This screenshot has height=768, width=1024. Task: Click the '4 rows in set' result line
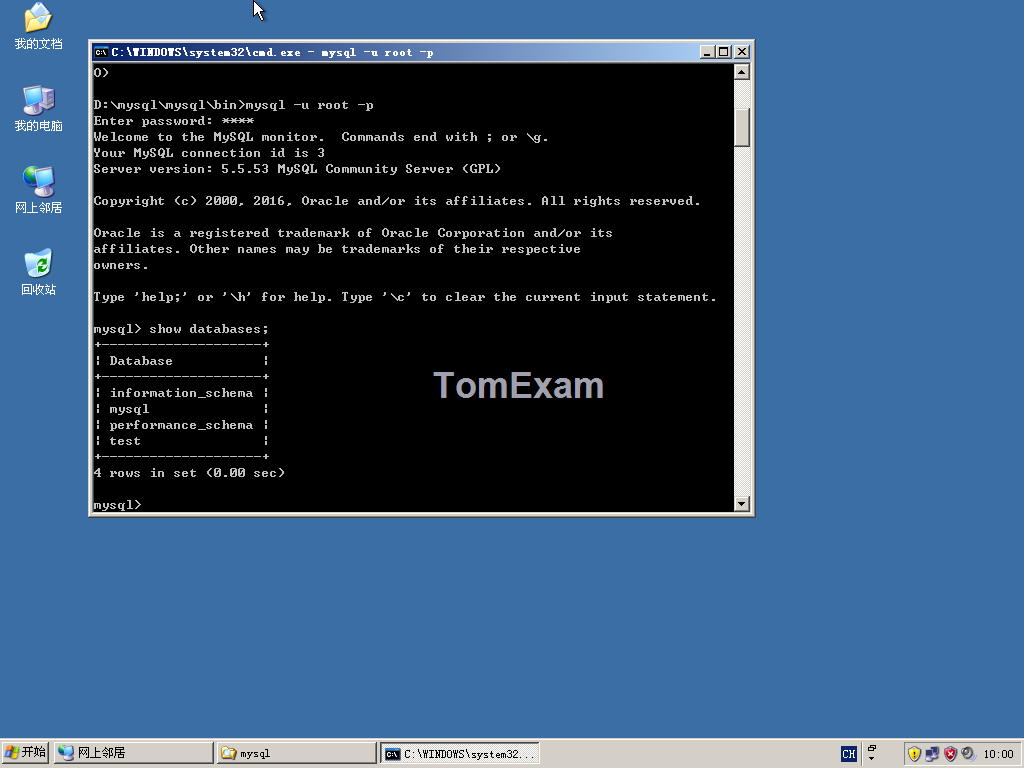pyautogui.click(x=189, y=473)
